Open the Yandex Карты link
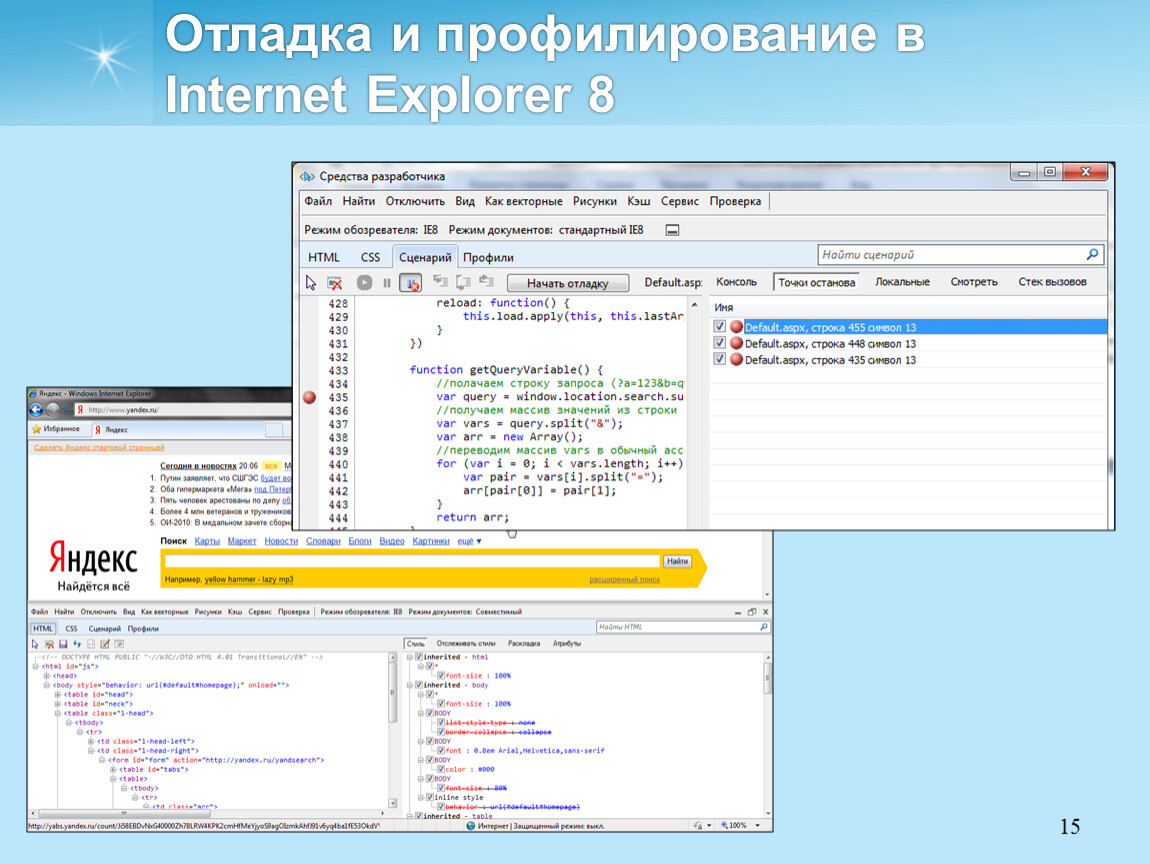Screen dimensions: 1150x864 (207, 541)
